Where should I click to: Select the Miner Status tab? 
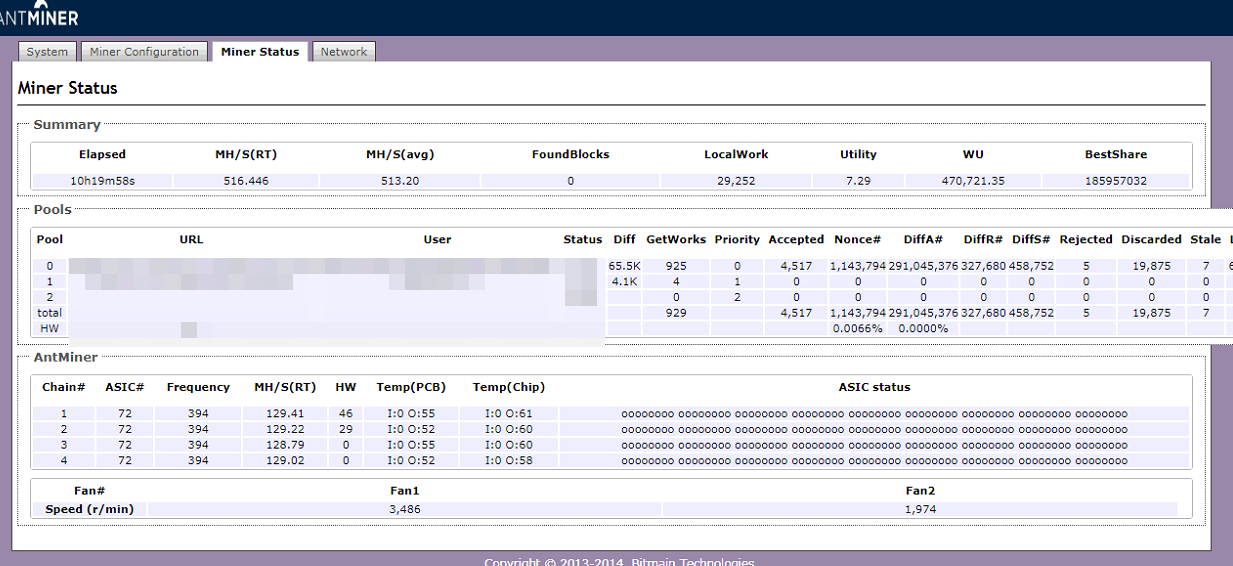(x=260, y=52)
